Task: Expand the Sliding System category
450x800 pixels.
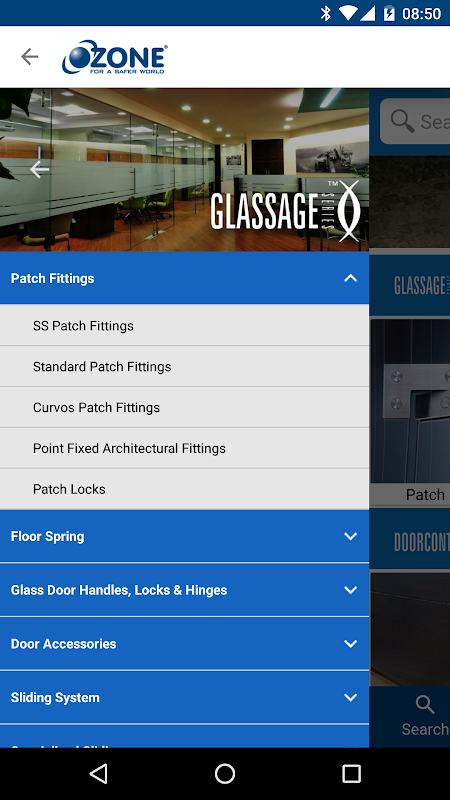Action: (x=184, y=697)
